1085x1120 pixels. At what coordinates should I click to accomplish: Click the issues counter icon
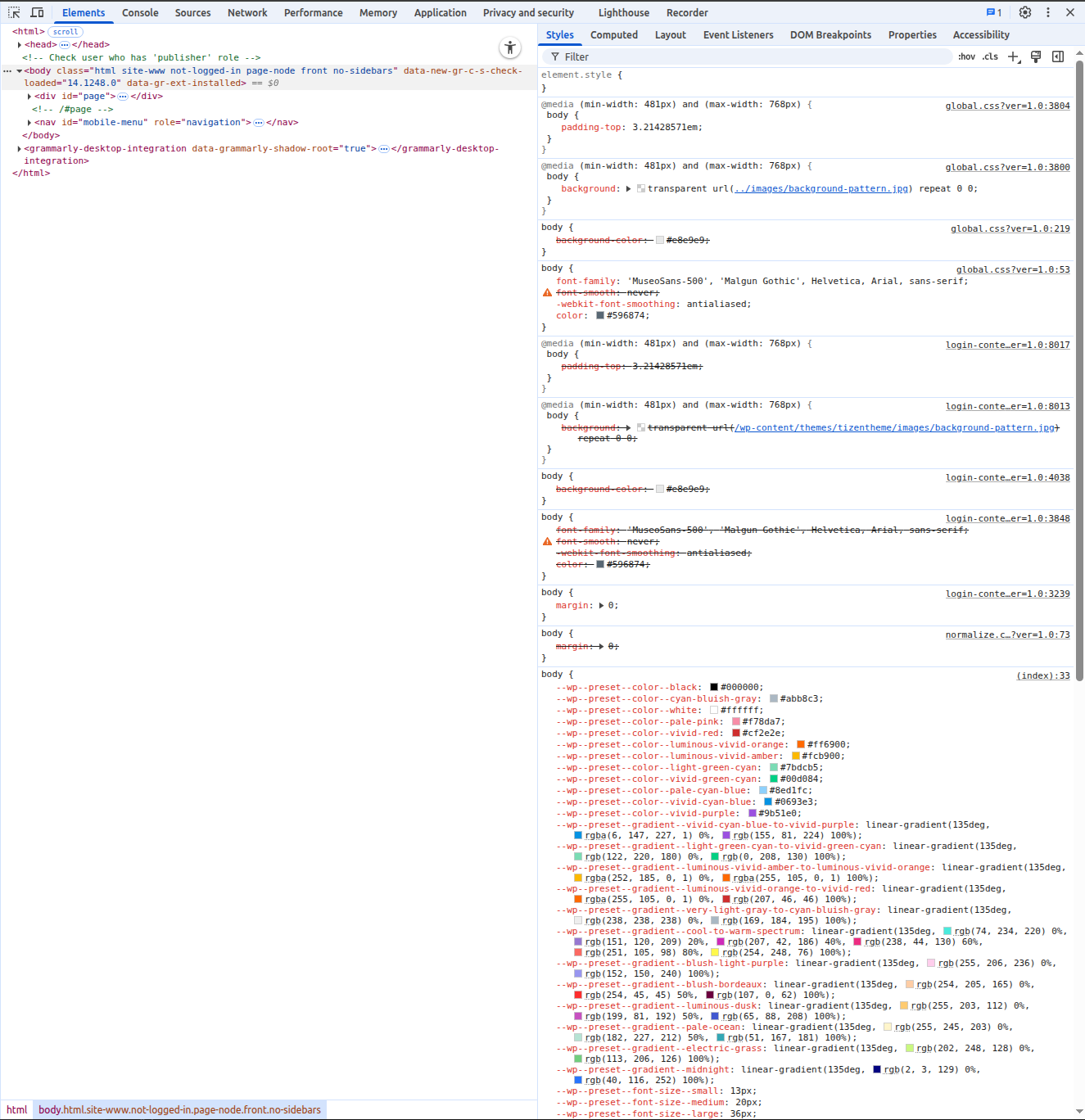coord(993,12)
